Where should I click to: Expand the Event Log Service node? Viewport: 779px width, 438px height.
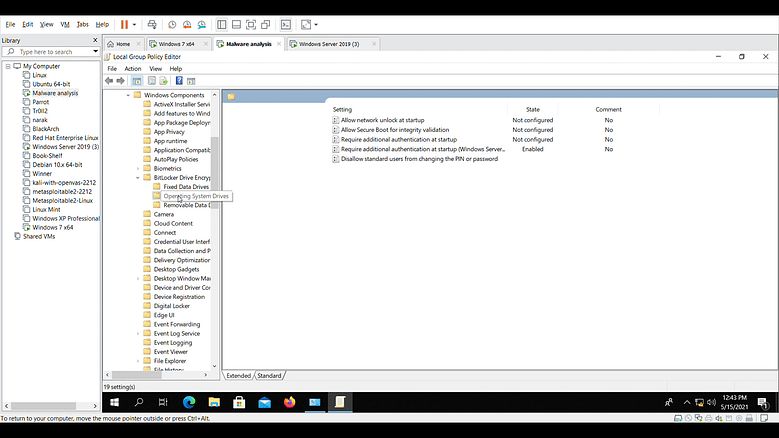(138, 334)
